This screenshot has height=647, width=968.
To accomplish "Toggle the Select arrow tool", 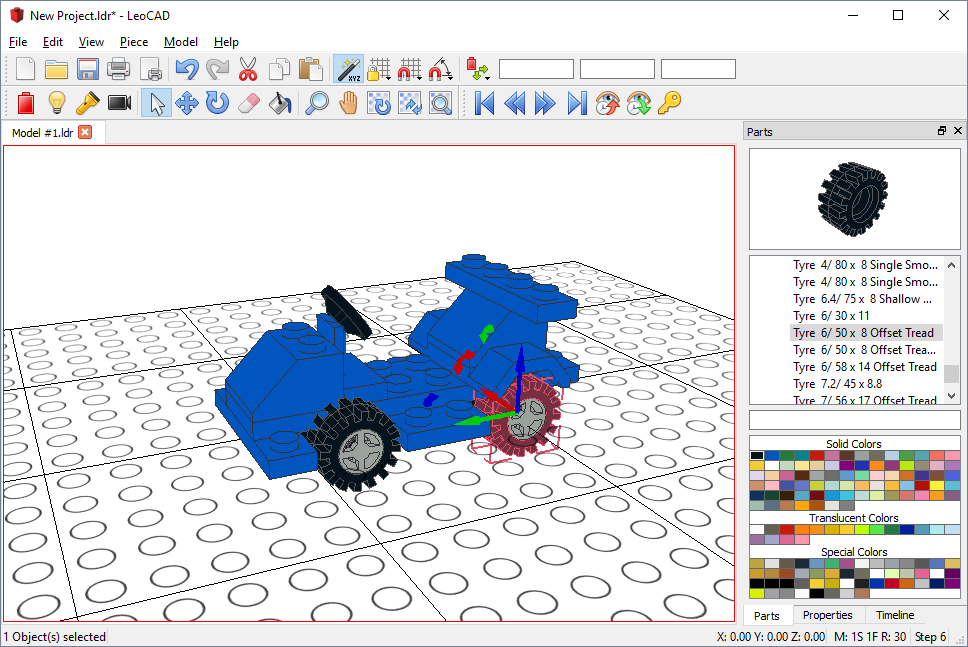I will pos(156,103).
